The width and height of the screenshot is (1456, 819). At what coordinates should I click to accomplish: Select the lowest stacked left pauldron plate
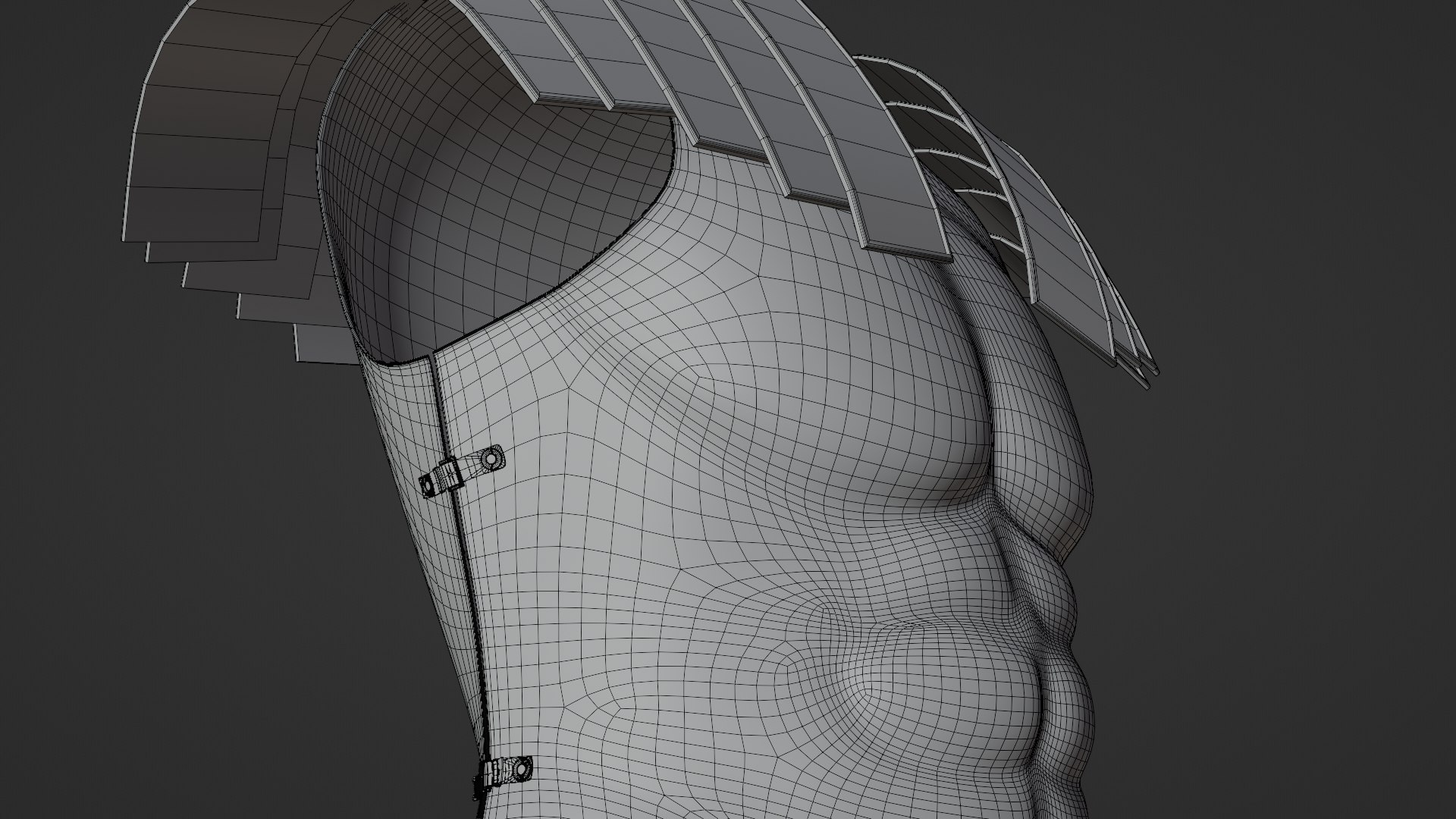coord(322,344)
